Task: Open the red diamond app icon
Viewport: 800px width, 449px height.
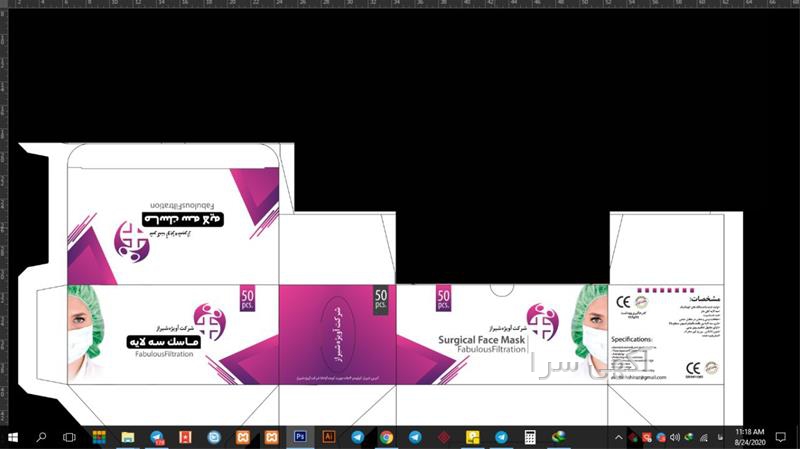Action: click(444, 437)
